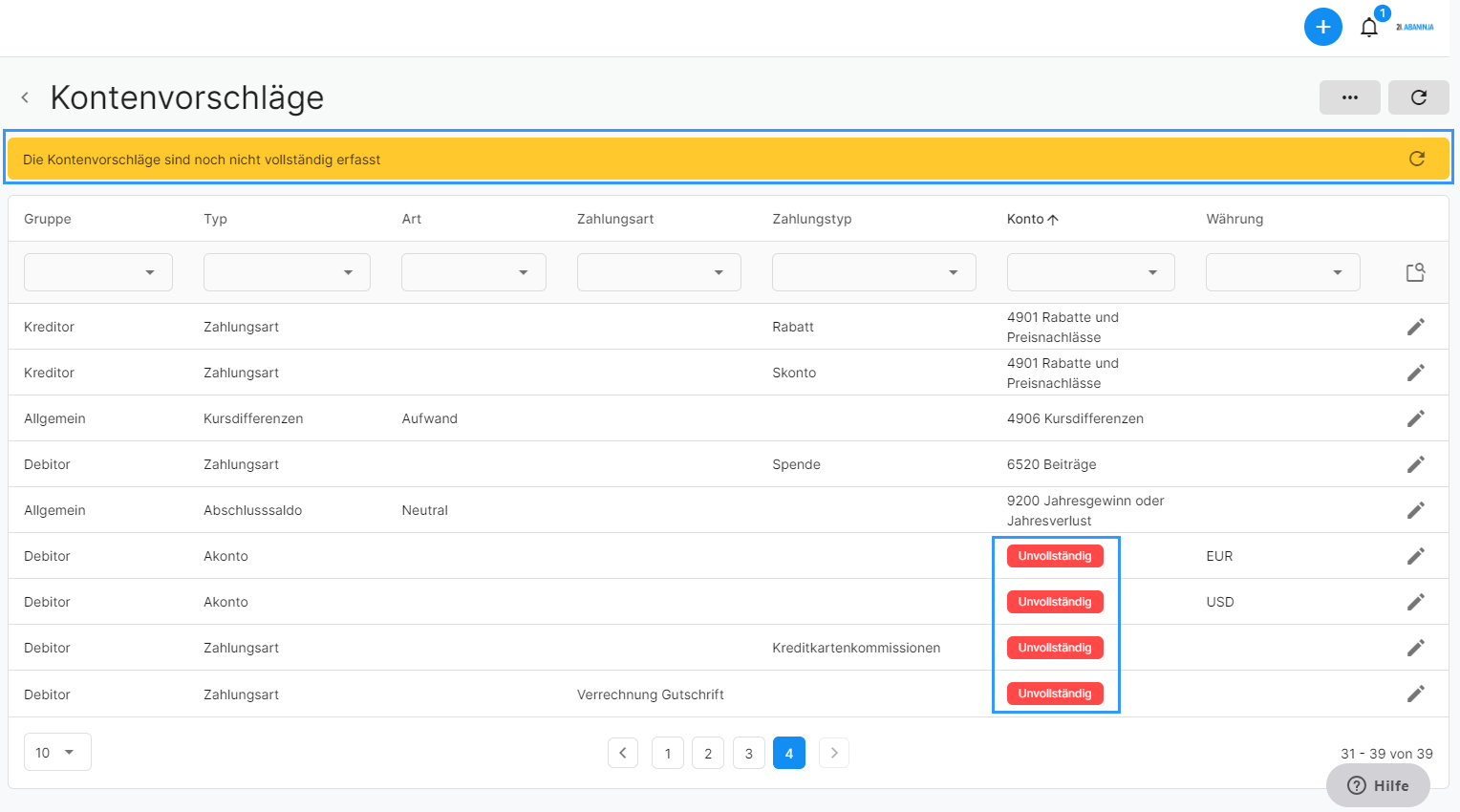The height and width of the screenshot is (812, 1460).
Task: Click the refresh button at top right
Action: click(x=1418, y=97)
